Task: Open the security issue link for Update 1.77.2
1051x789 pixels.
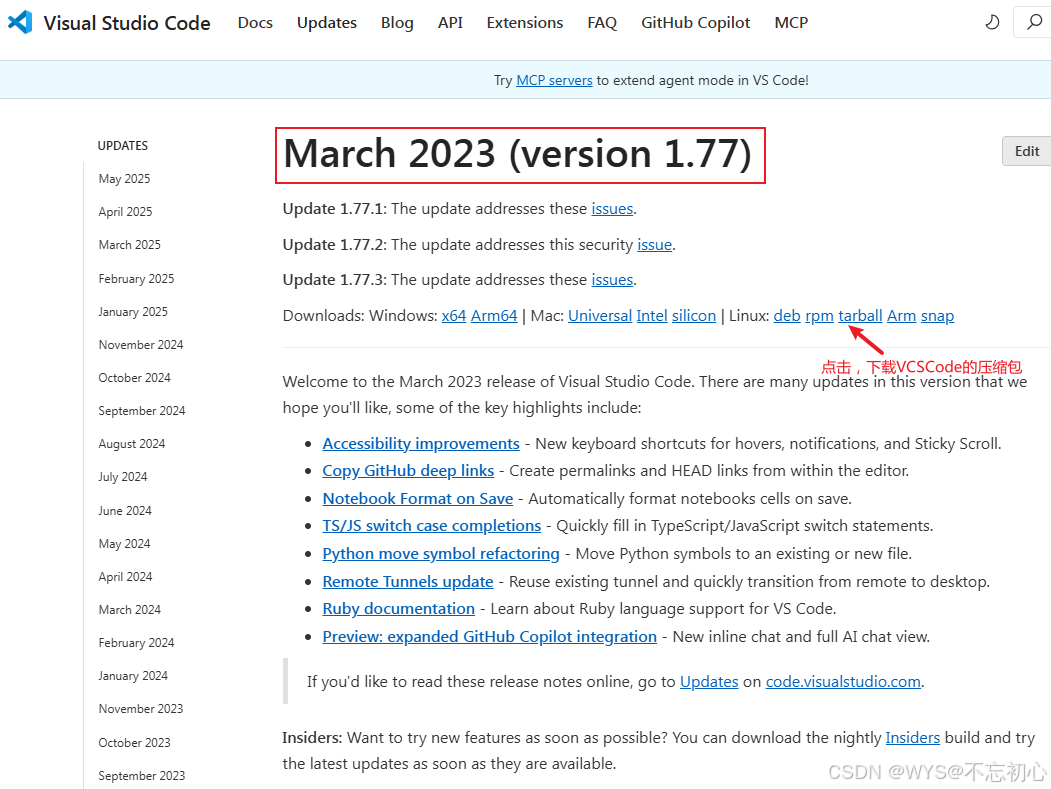Action: coord(654,245)
